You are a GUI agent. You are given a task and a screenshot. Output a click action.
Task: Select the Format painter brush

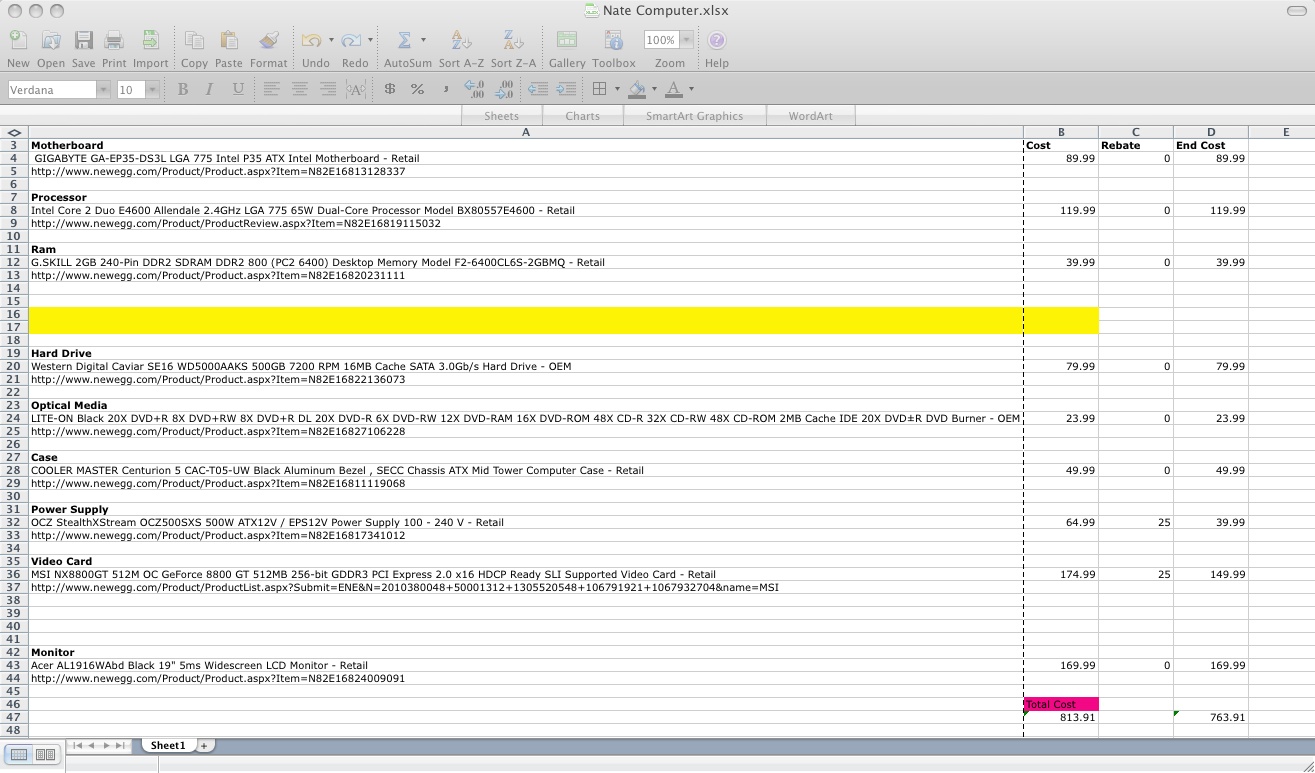(x=268, y=41)
